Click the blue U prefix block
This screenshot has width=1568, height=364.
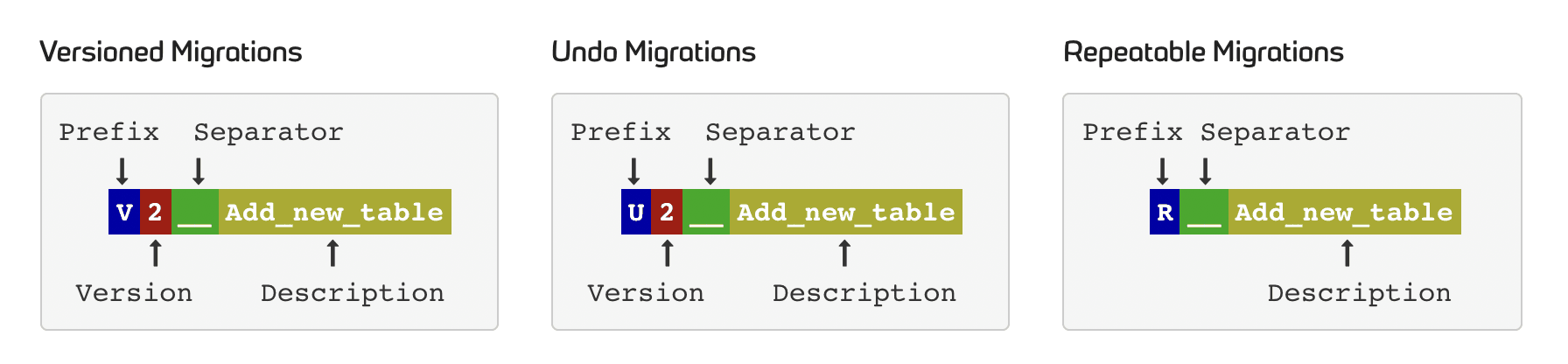[636, 212]
